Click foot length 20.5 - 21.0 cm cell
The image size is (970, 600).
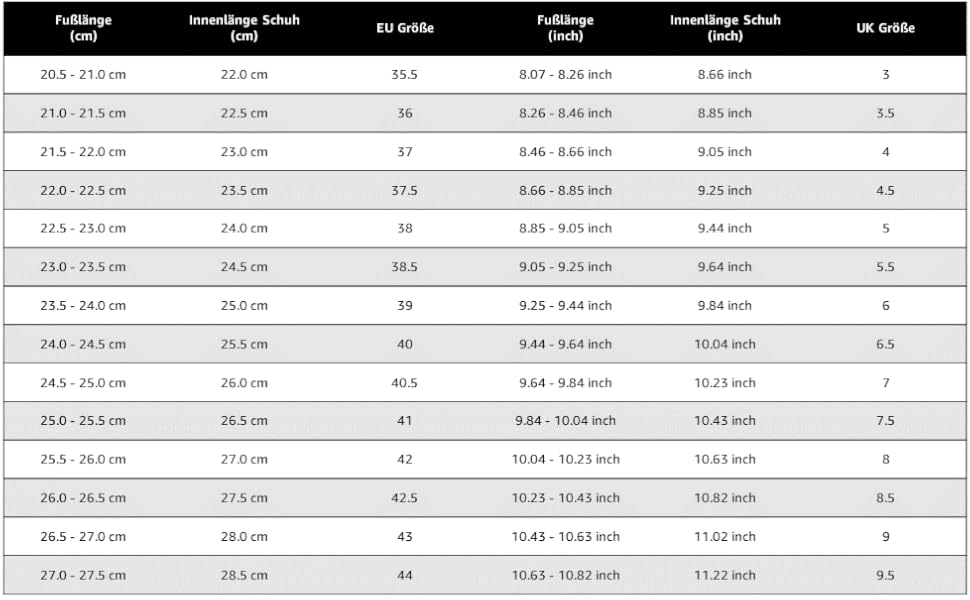(x=83, y=75)
